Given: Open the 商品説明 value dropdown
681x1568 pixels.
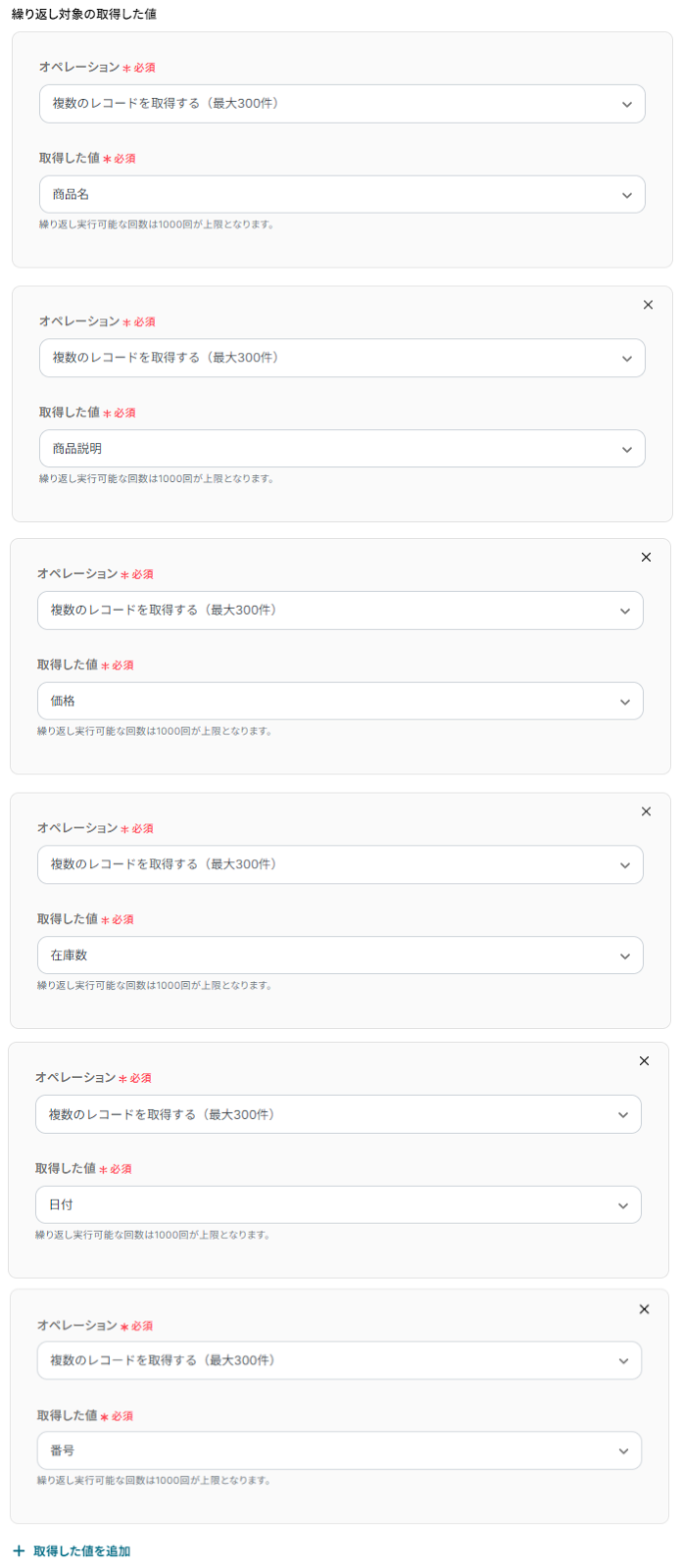Looking at the screenshot, I should pos(341,449).
